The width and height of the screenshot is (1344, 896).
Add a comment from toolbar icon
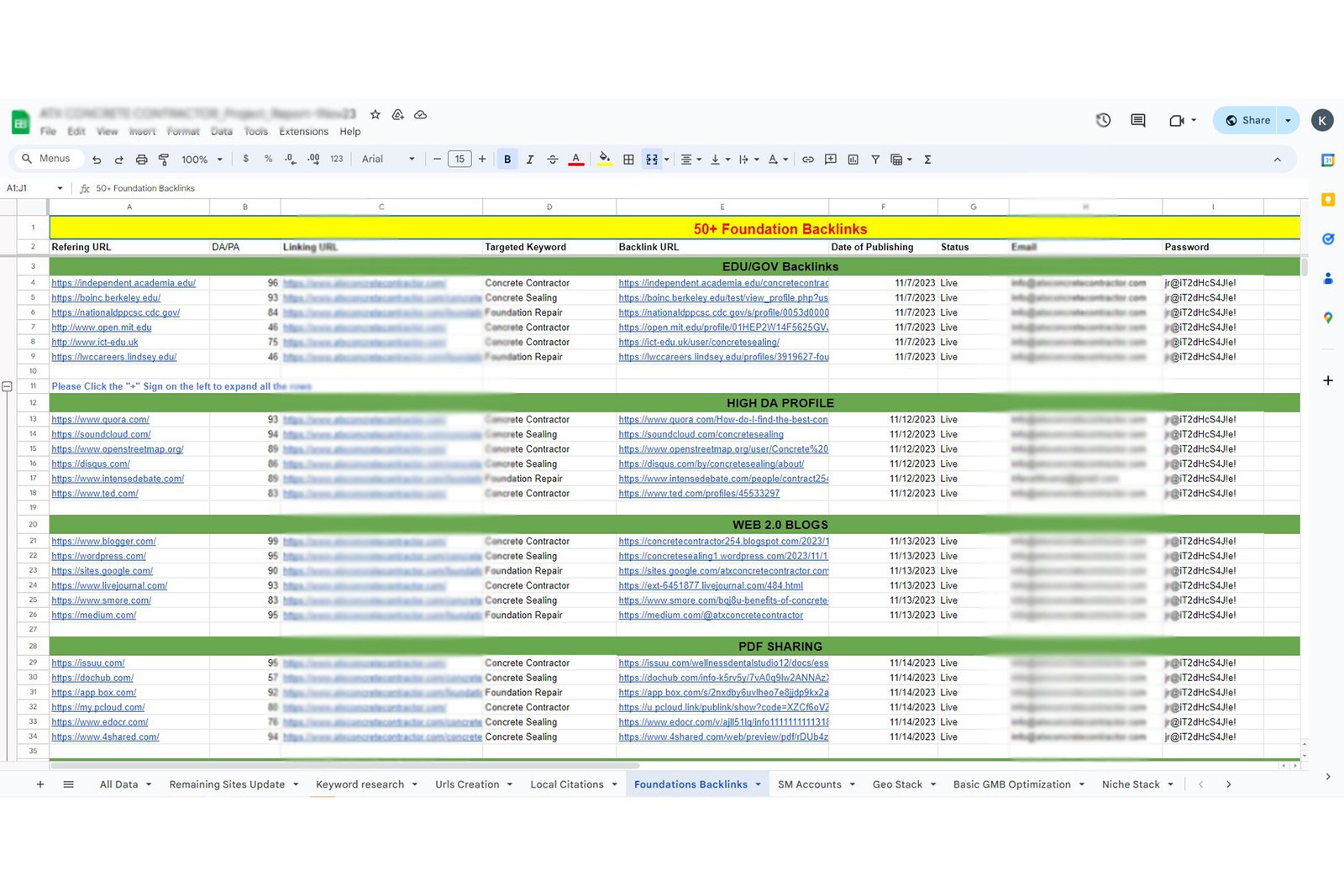coord(831,160)
